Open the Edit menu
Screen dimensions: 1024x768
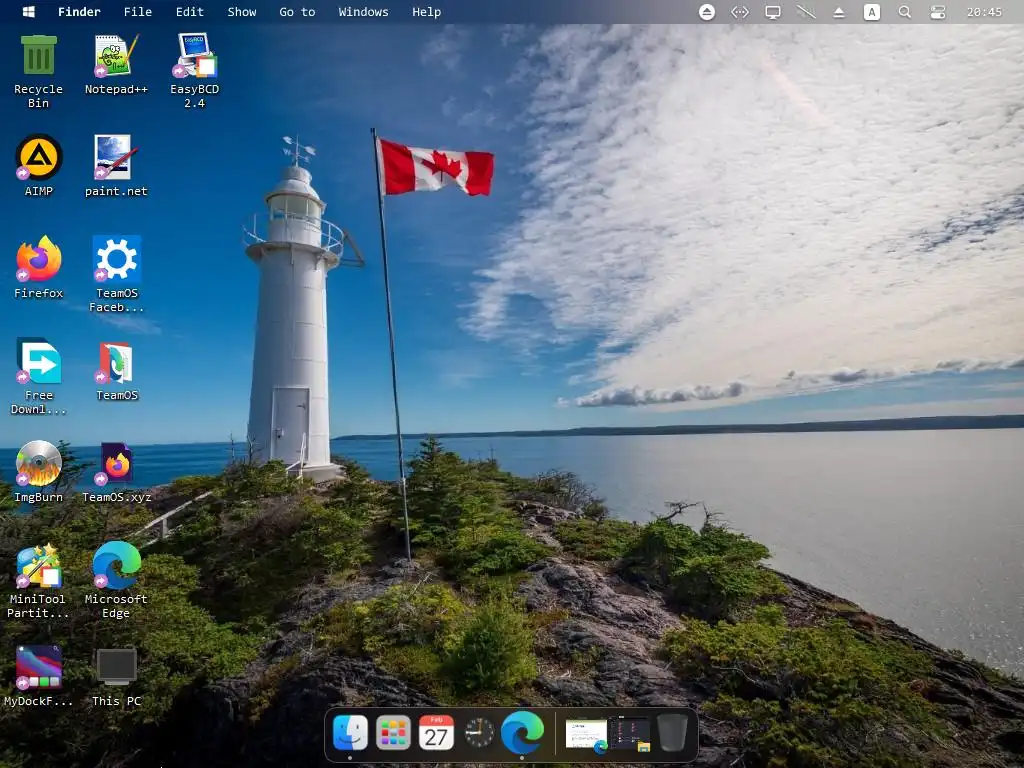(x=189, y=12)
